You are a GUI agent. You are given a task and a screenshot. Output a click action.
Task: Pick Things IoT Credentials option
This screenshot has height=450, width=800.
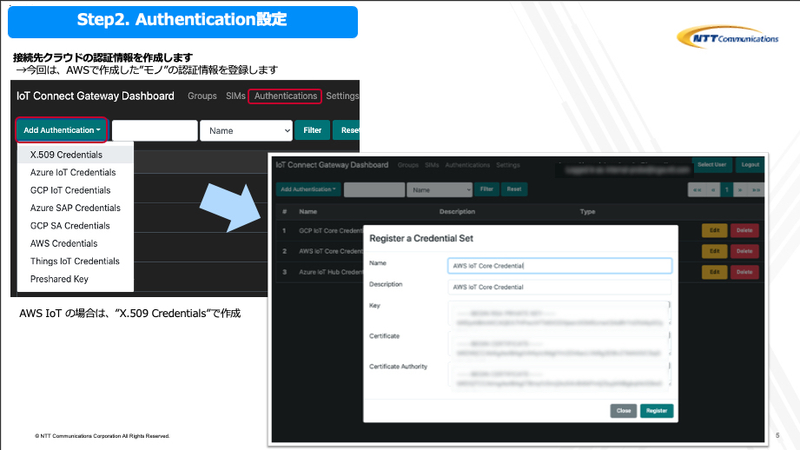(x=76, y=261)
